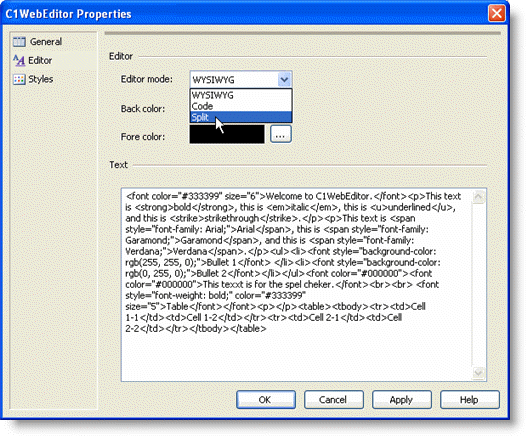Image resolution: width=526 pixels, height=436 pixels.
Task: Open the Fore color picker ellipsis button
Action: (280, 134)
